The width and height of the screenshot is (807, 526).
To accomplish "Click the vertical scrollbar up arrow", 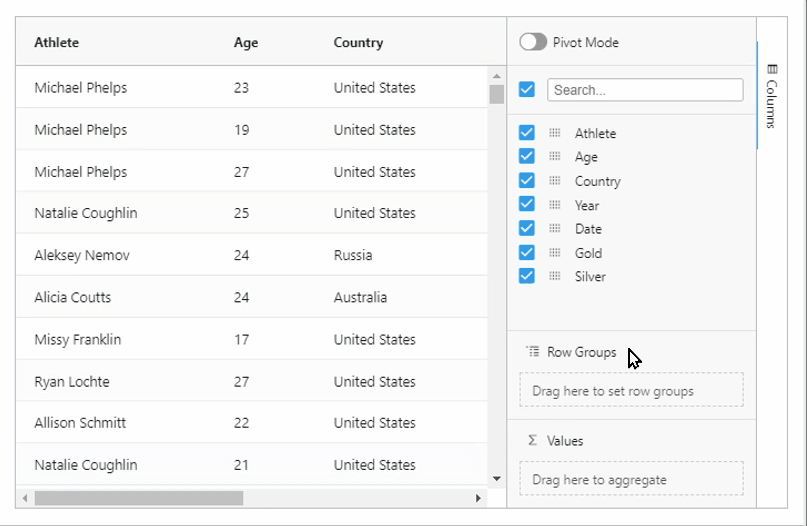I will pyautogui.click(x=496, y=75).
